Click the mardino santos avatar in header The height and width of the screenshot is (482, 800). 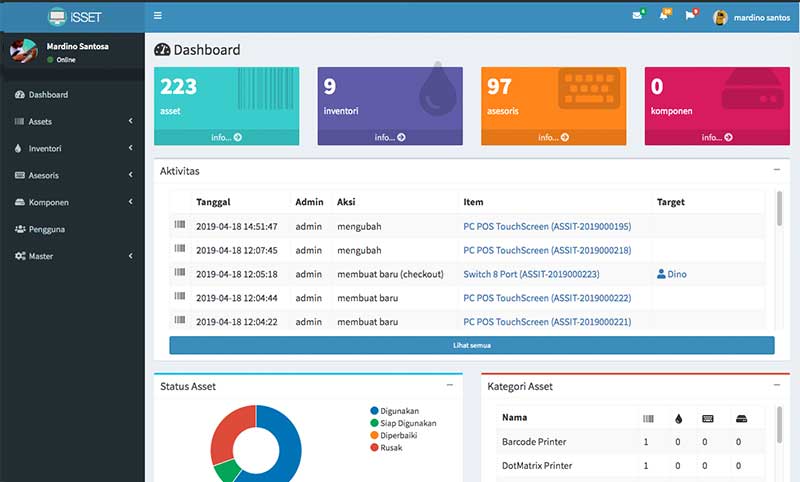720,17
